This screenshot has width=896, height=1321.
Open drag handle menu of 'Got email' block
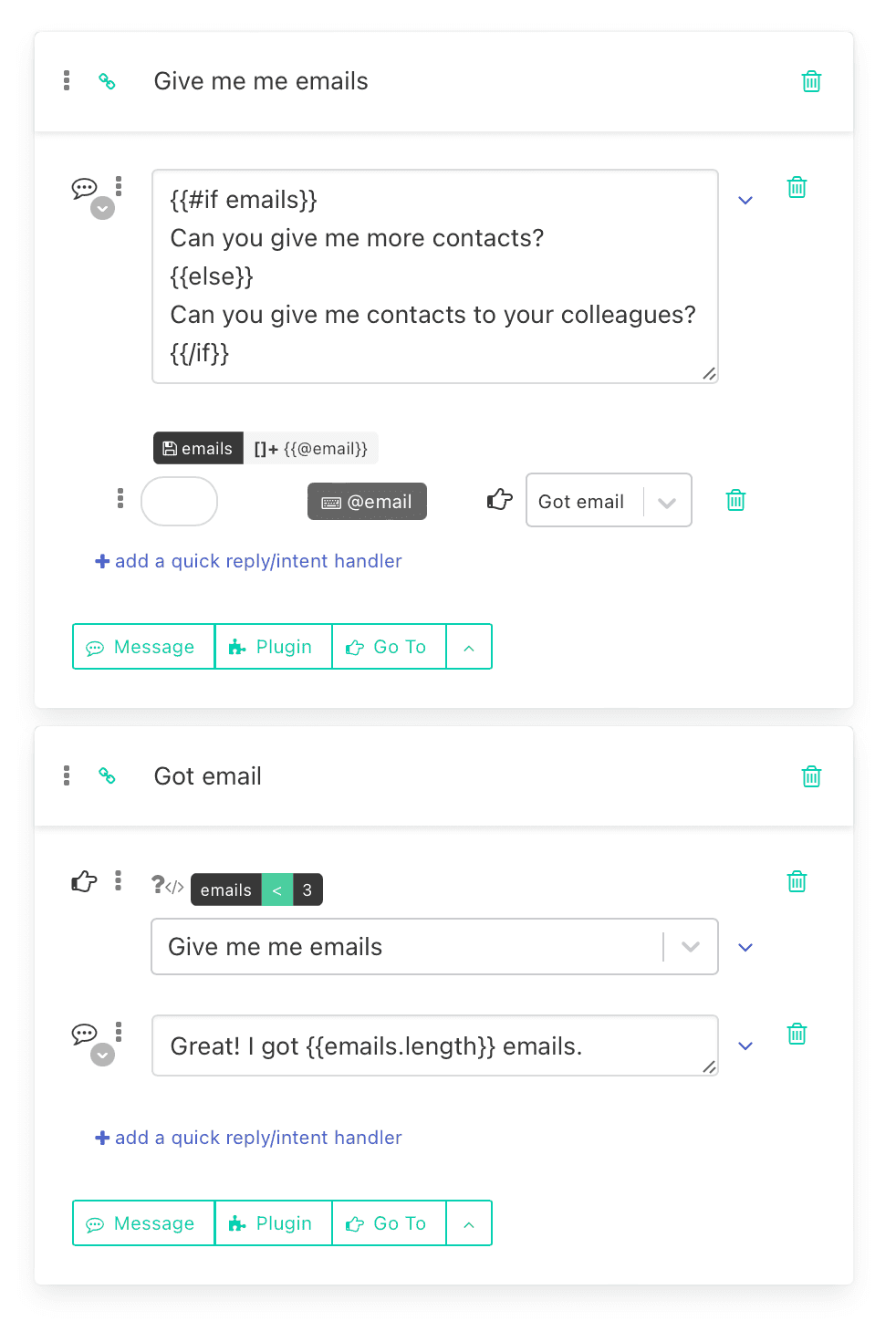coord(67,775)
